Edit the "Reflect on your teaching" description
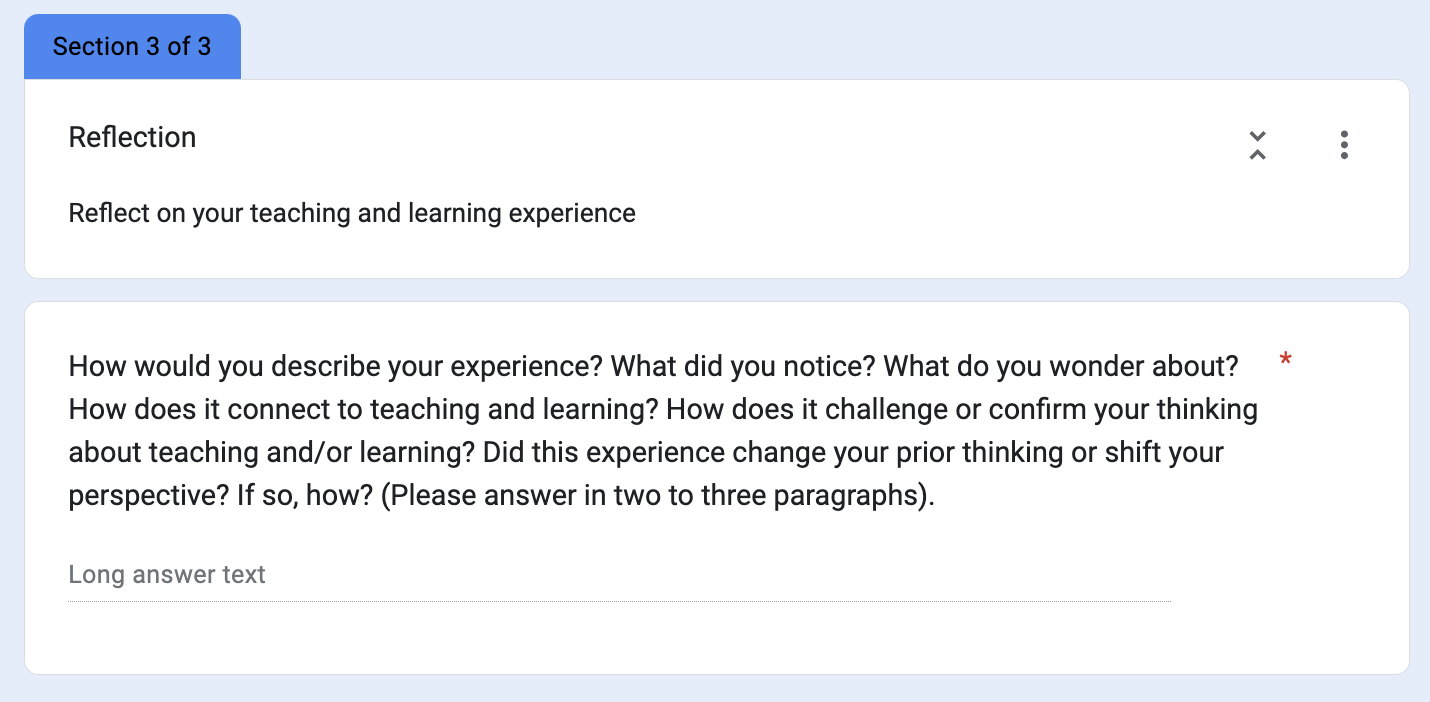The image size is (1430, 702). click(351, 213)
